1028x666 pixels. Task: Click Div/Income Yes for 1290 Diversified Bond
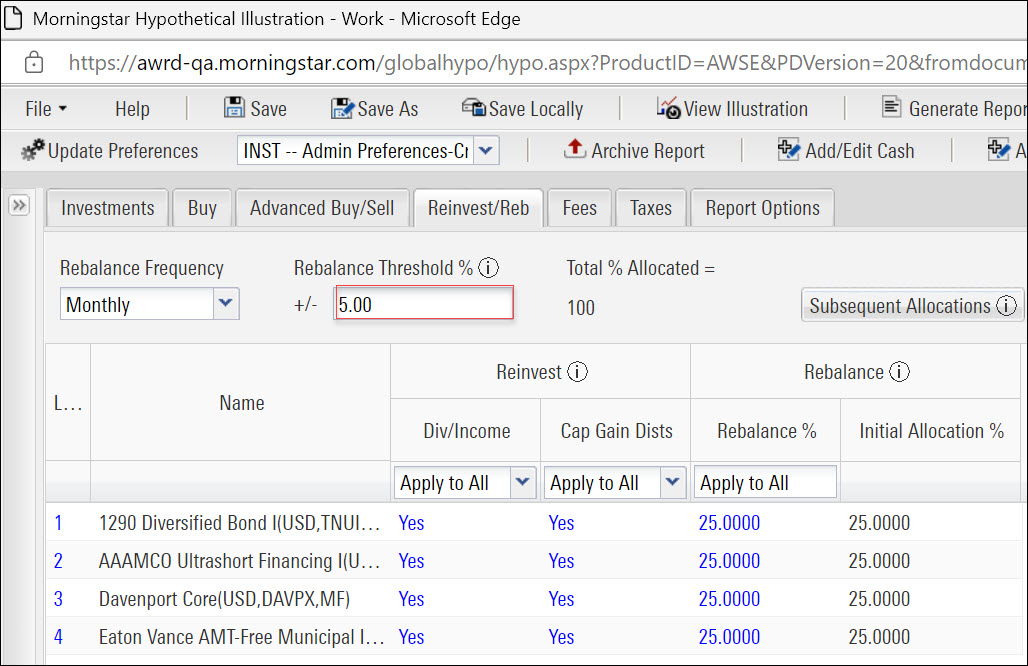click(411, 522)
